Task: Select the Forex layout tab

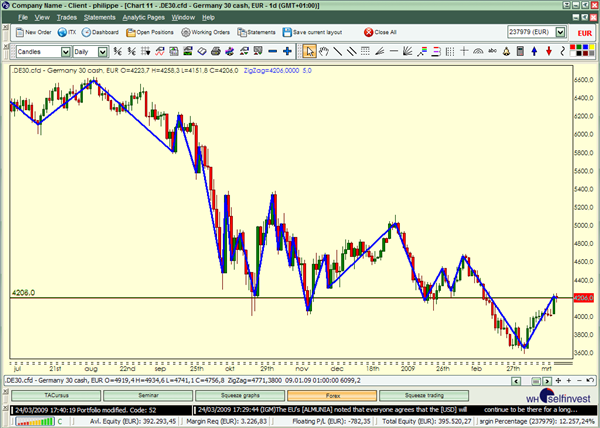Action: click(332, 395)
